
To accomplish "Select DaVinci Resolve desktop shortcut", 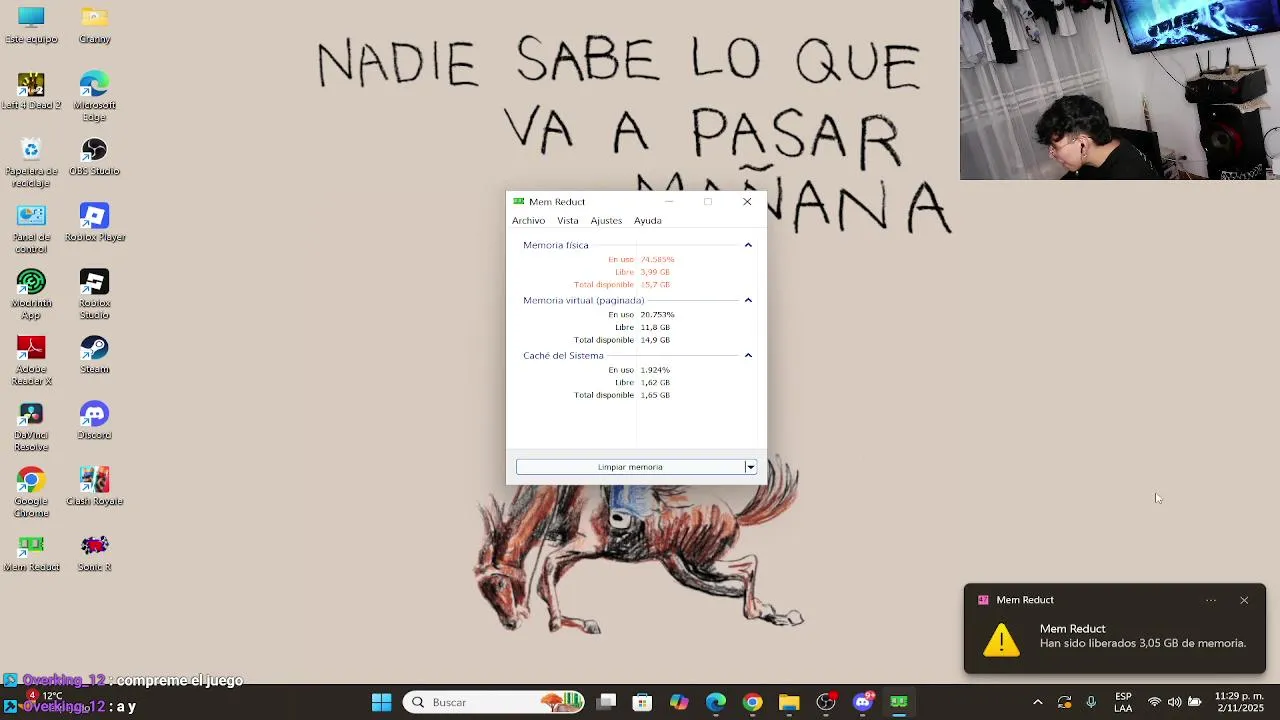I will tap(31, 427).
